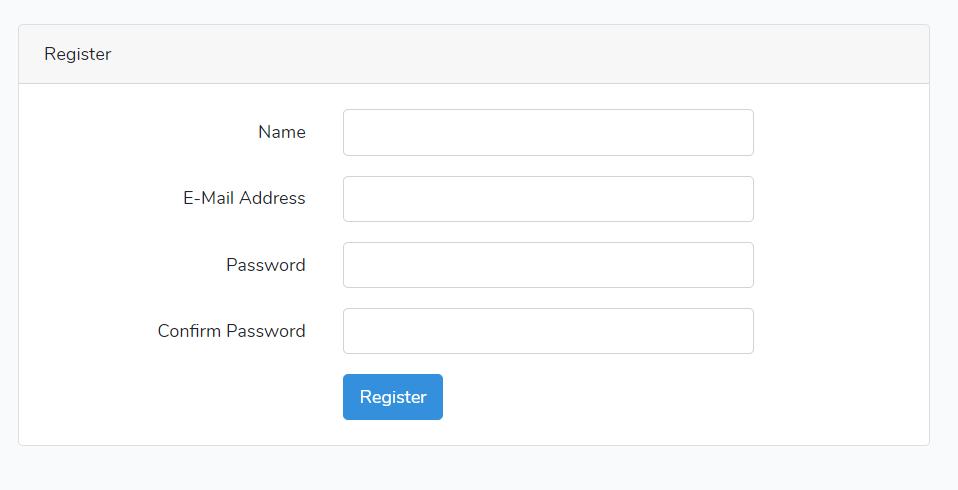Screen dimensions: 958x490
Task: Focus the E-Mail Address text box
Action: click(x=548, y=199)
